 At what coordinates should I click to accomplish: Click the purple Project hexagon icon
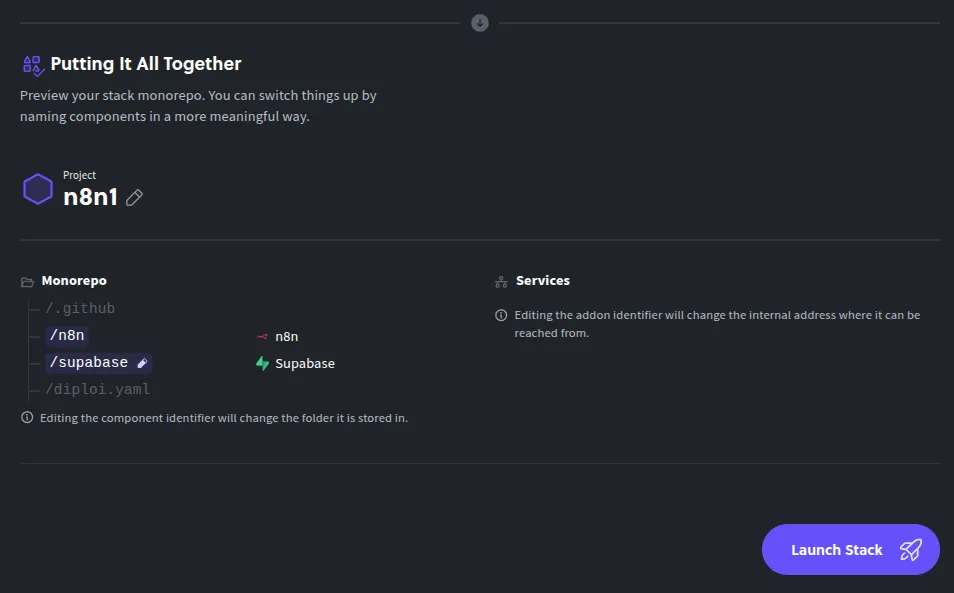(x=38, y=188)
